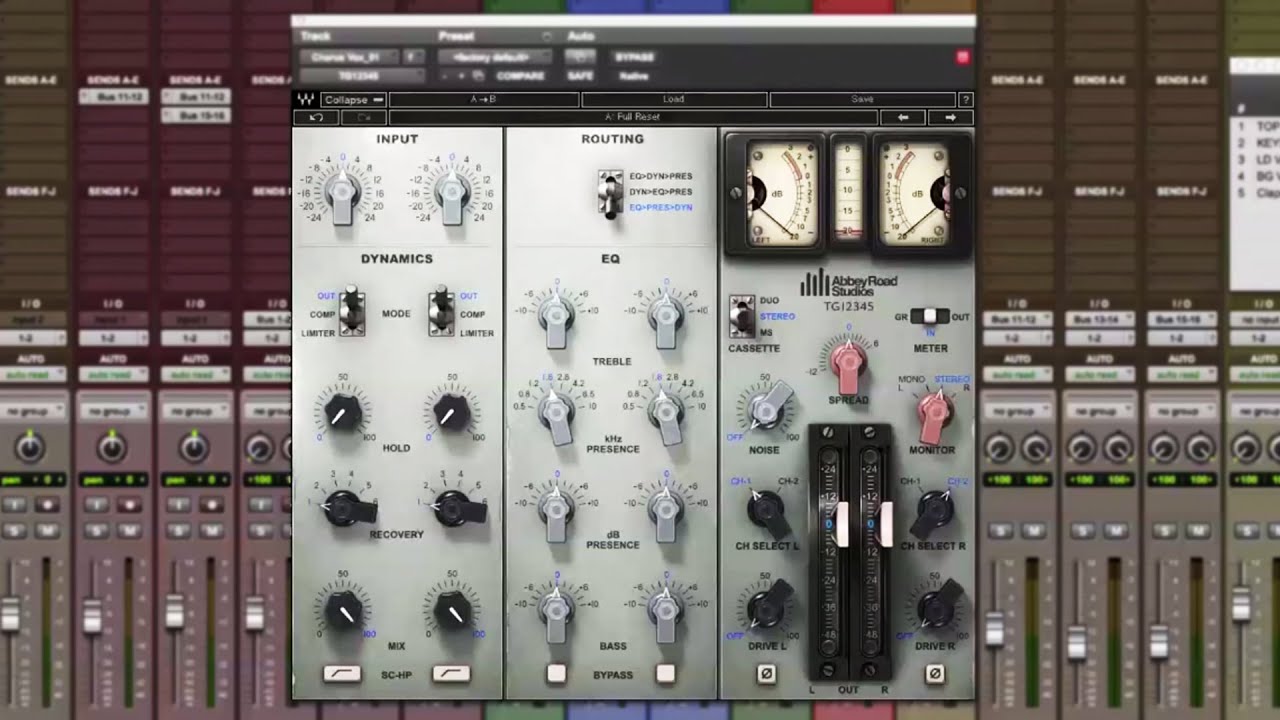The width and height of the screenshot is (1280, 720).
Task: Click the undo arrow icon
Action: (316, 117)
